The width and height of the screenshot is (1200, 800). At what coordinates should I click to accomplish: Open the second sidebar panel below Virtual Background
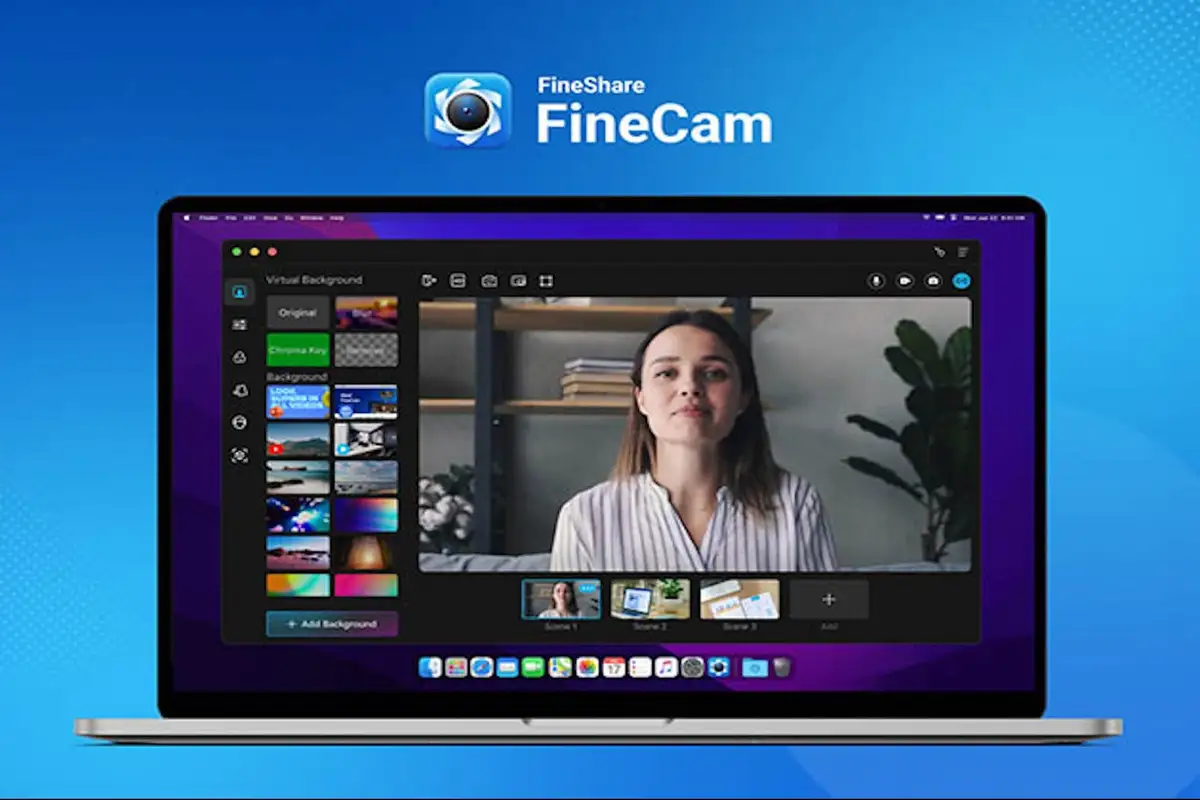pyautogui.click(x=239, y=325)
